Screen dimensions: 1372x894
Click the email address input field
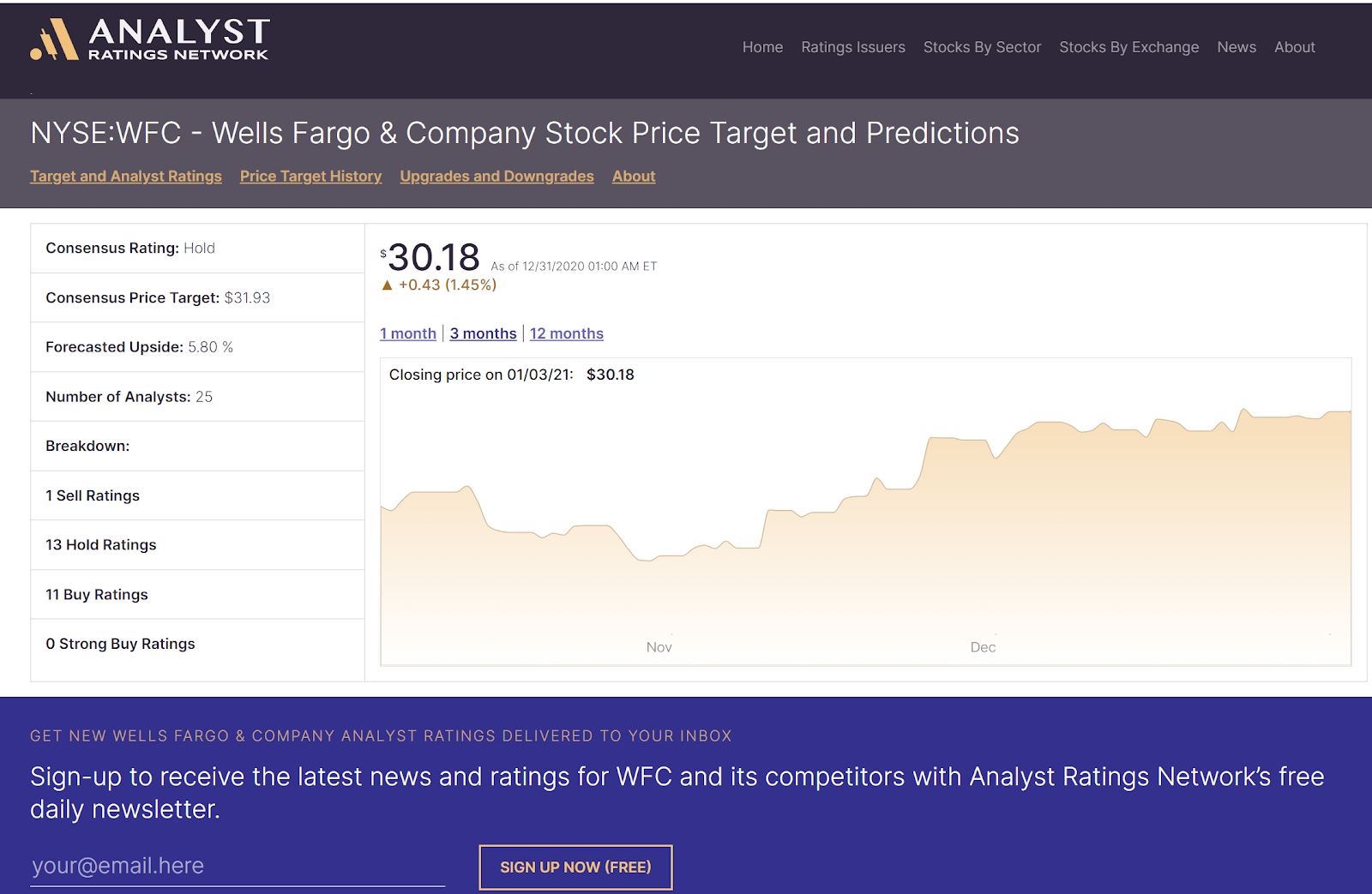[x=238, y=866]
